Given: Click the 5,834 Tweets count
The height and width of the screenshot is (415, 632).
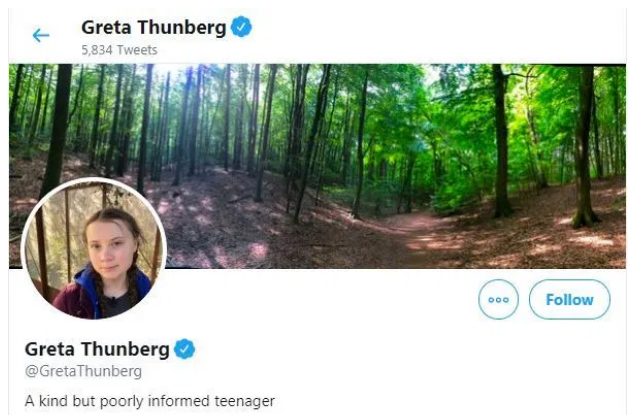Looking at the screenshot, I should (x=119, y=50).
